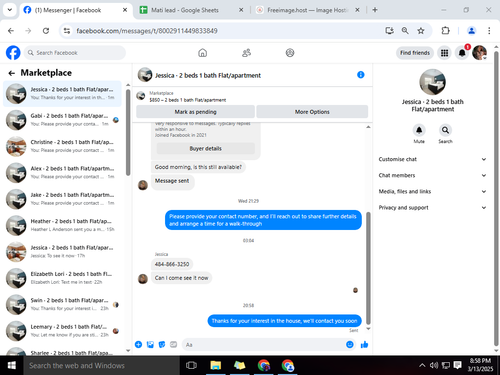This screenshot has height=375, width=500.
Task: Open Task View on the taskbar
Action: click(191, 365)
